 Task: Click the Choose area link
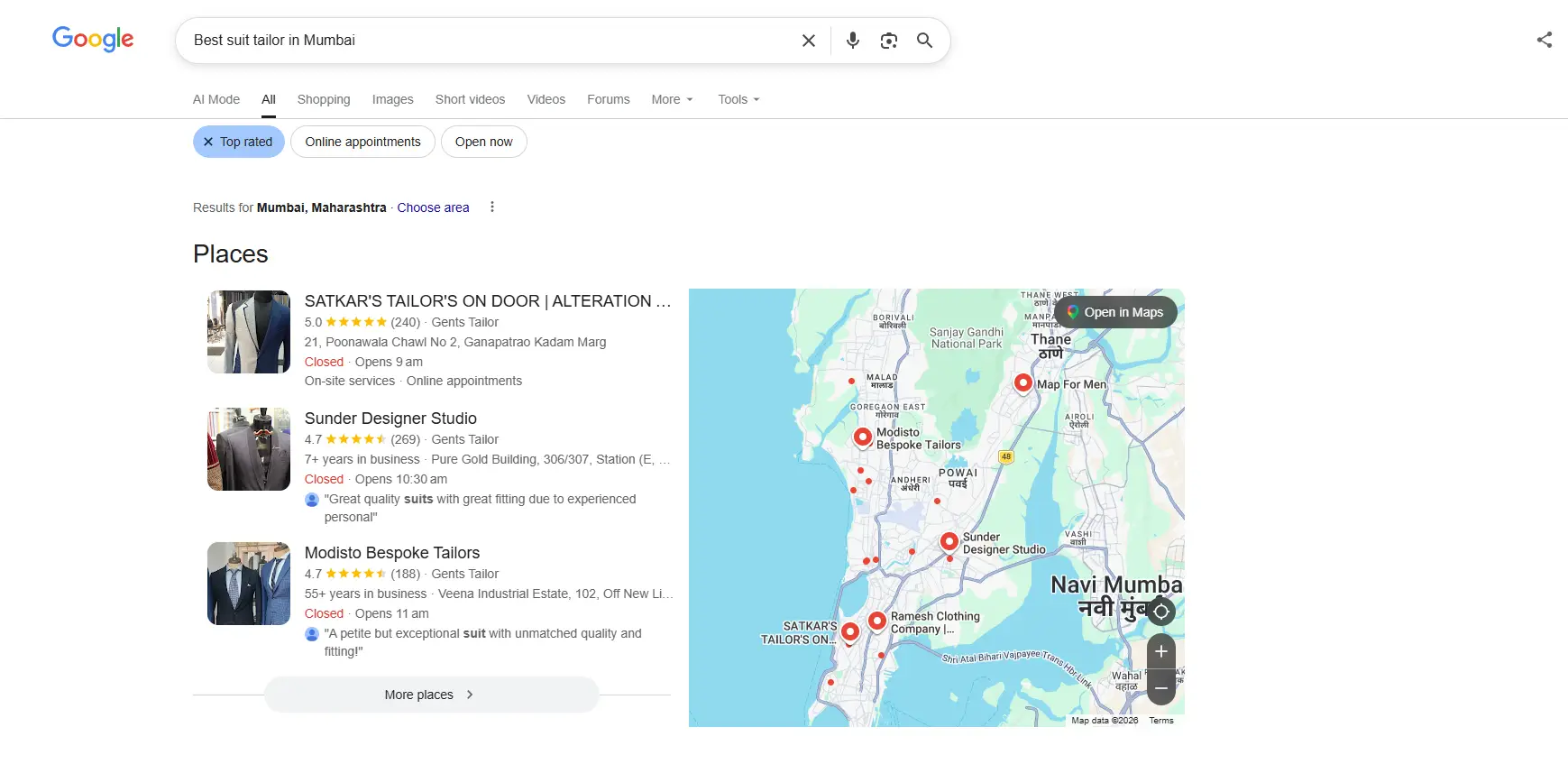(x=433, y=208)
